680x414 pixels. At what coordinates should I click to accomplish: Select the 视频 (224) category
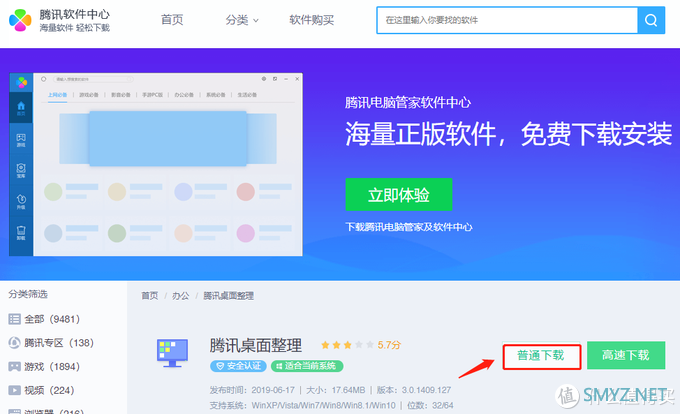[42, 390]
